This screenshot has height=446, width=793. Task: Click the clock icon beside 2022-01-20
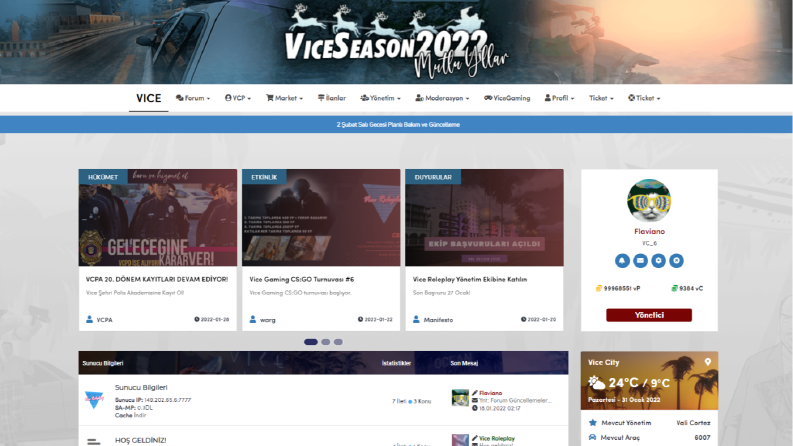[523, 319]
